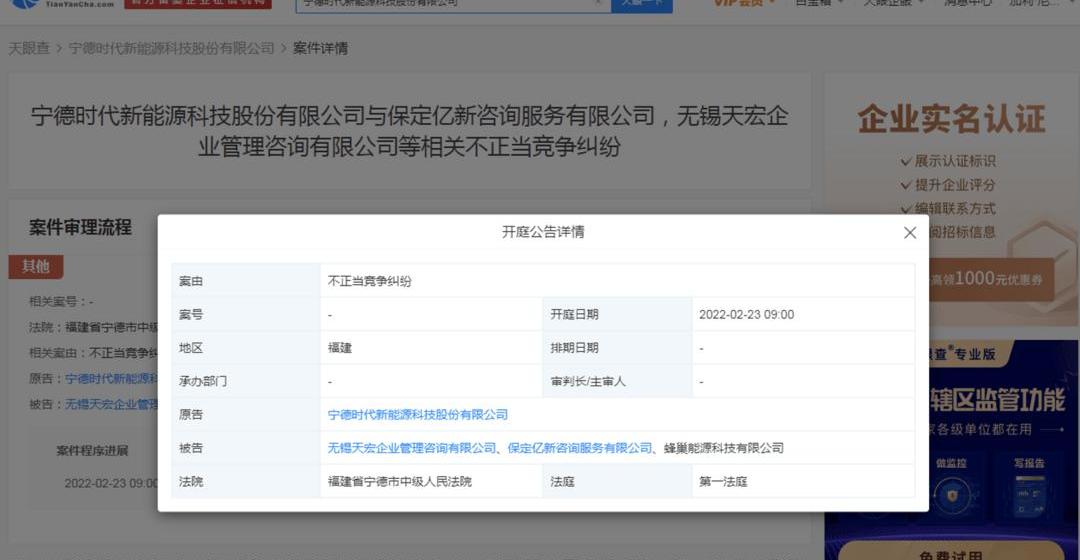Open 宁德时代新能源科技股份有限公司 breadcrumb link
Image resolution: width=1080 pixels, height=560 pixels.
pyautogui.click(x=172, y=48)
